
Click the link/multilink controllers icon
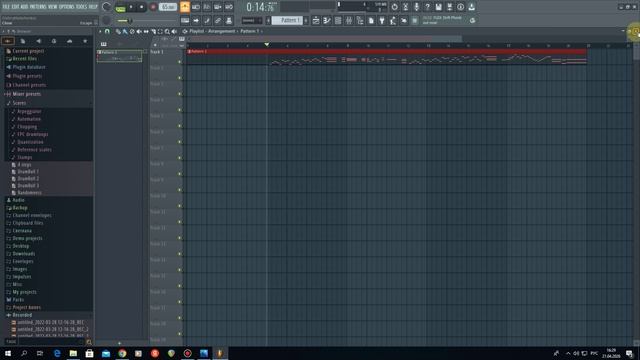coord(218,20)
